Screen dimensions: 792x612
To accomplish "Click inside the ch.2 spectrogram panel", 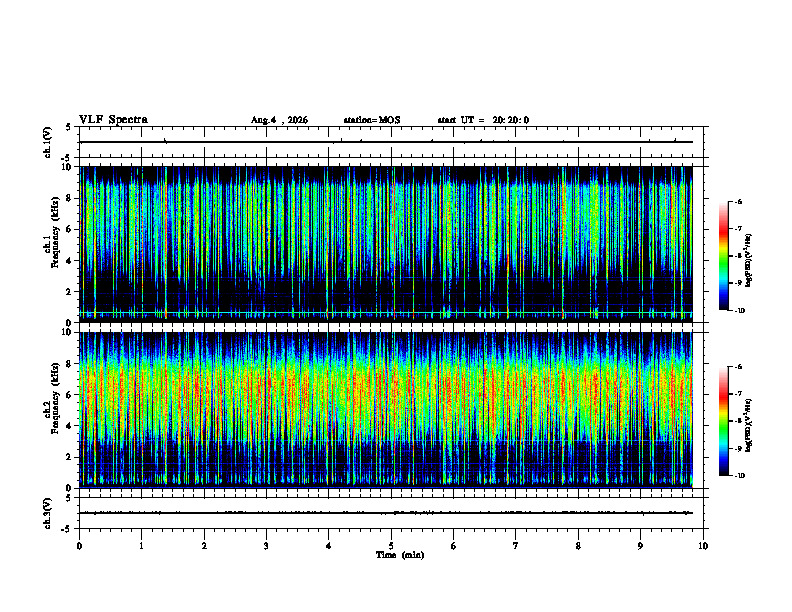I will pyautogui.click(x=386, y=410).
